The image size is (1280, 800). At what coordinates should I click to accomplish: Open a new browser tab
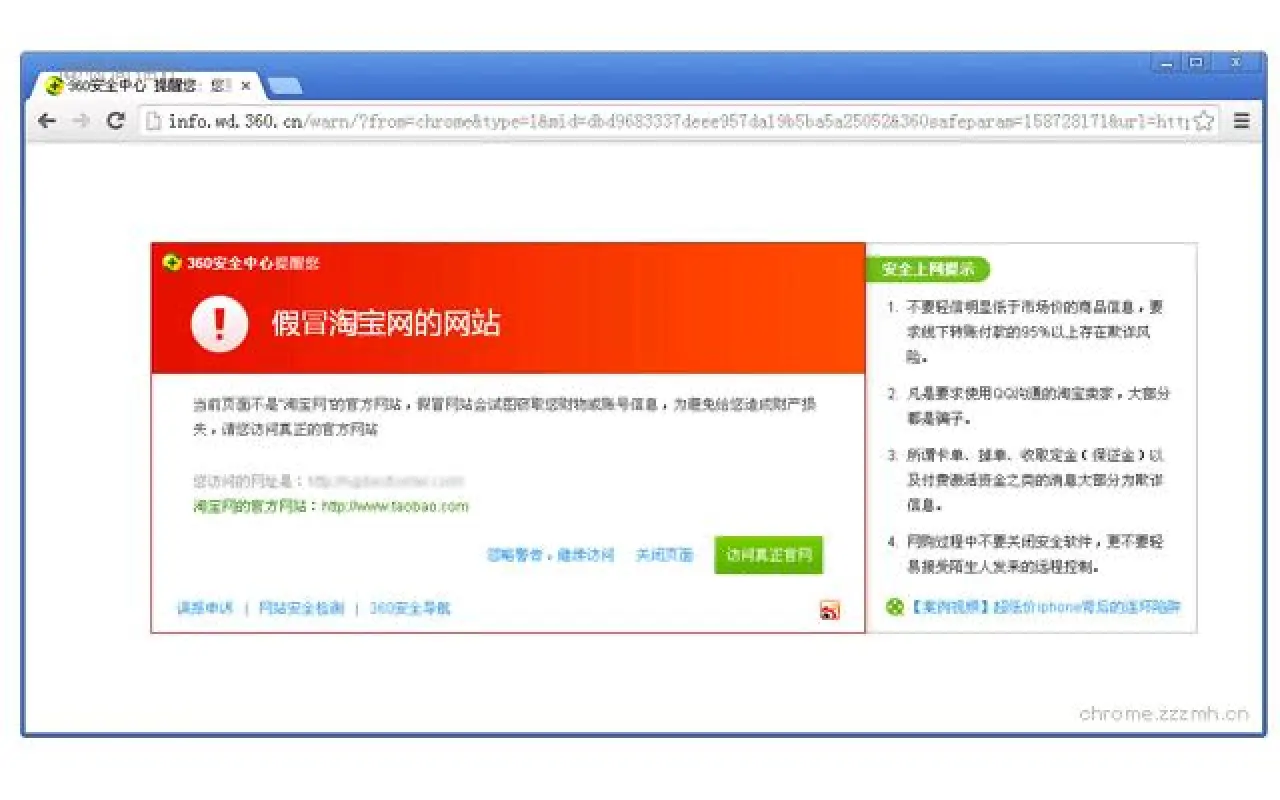(x=283, y=86)
